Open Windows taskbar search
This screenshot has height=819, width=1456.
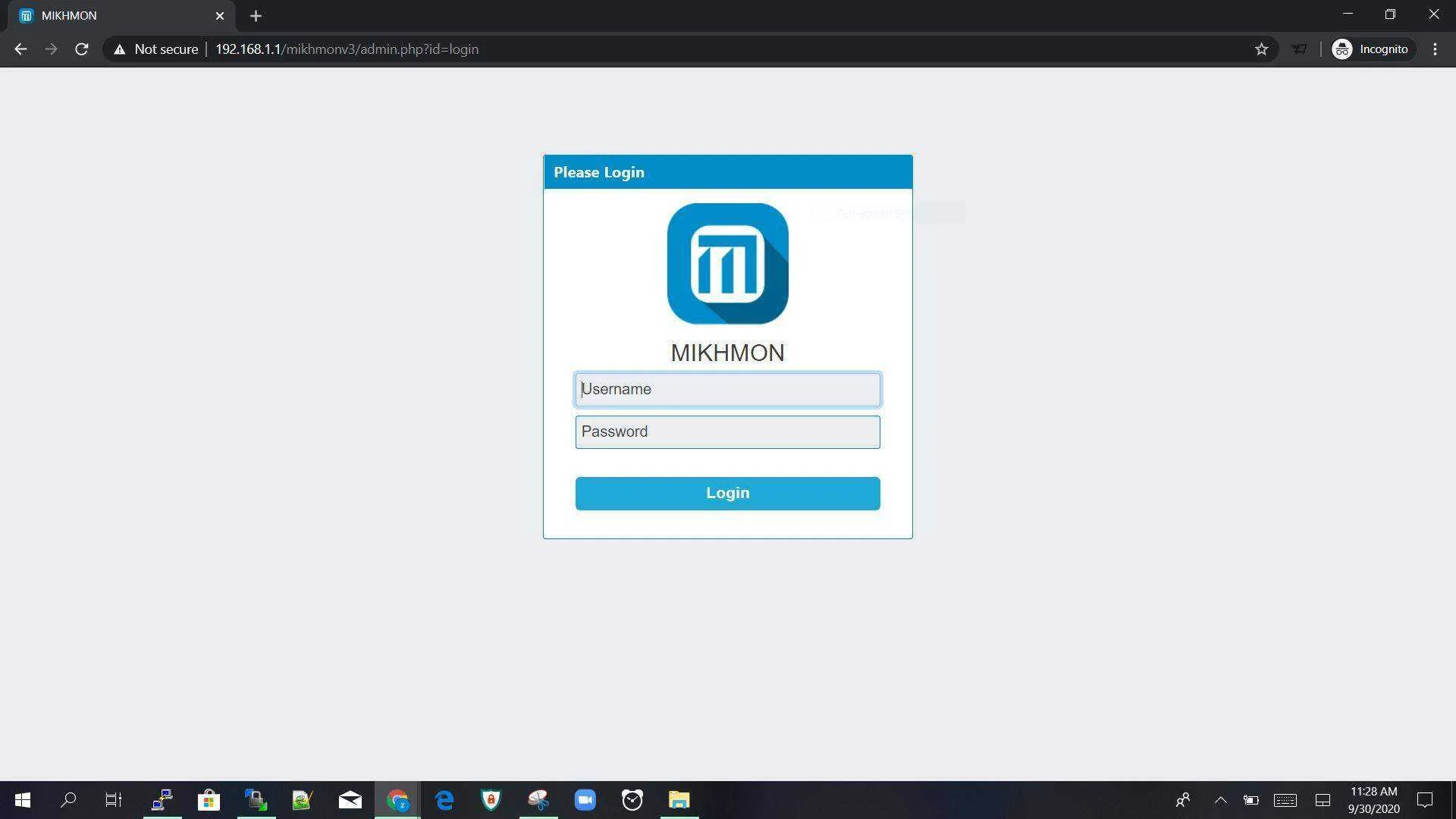coord(68,800)
